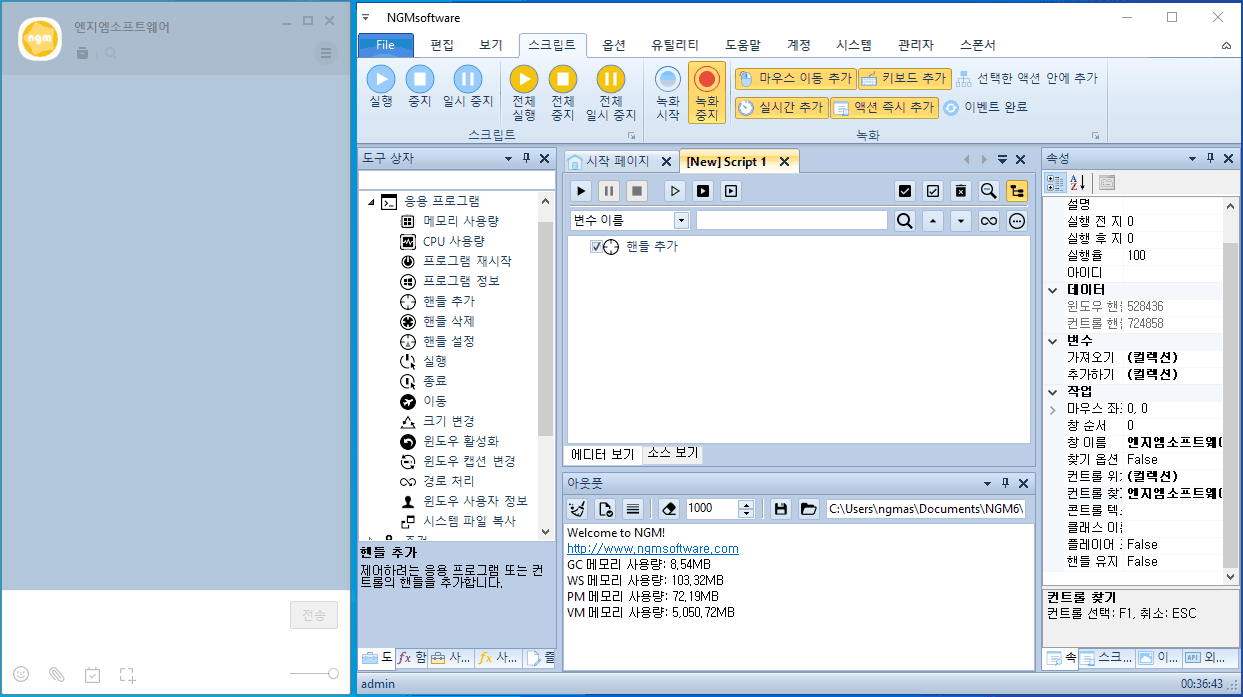Collapse the 응용 프로그램 tree node
This screenshot has height=697, width=1243.
point(372,202)
